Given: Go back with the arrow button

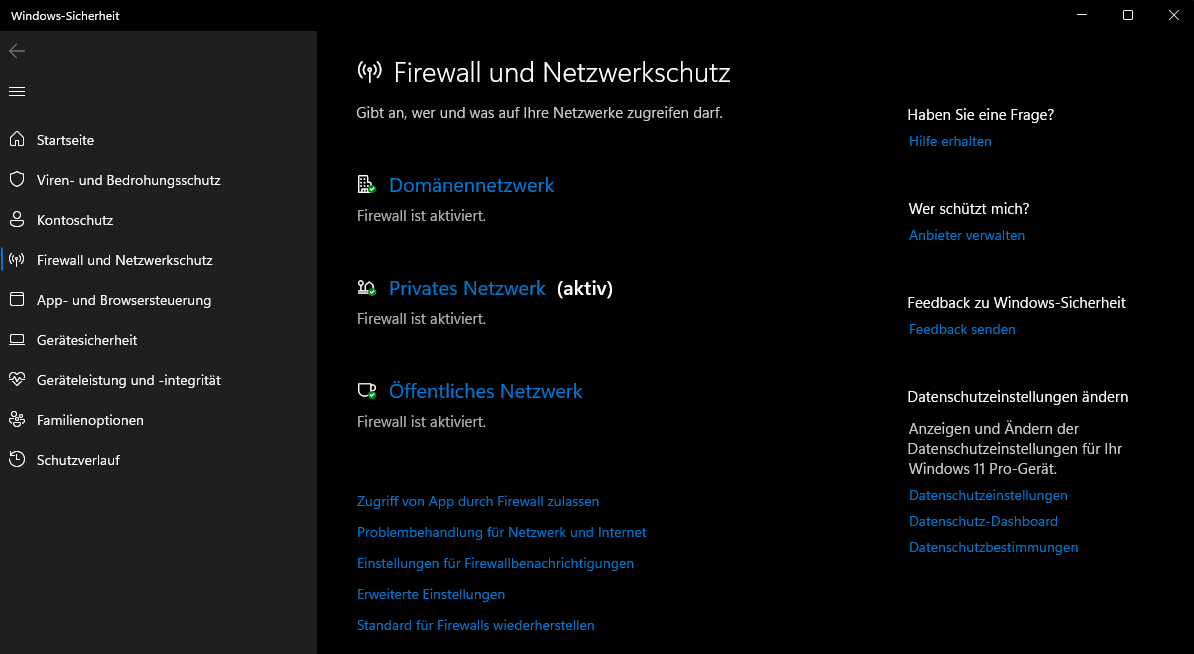Looking at the screenshot, I should point(16,50).
